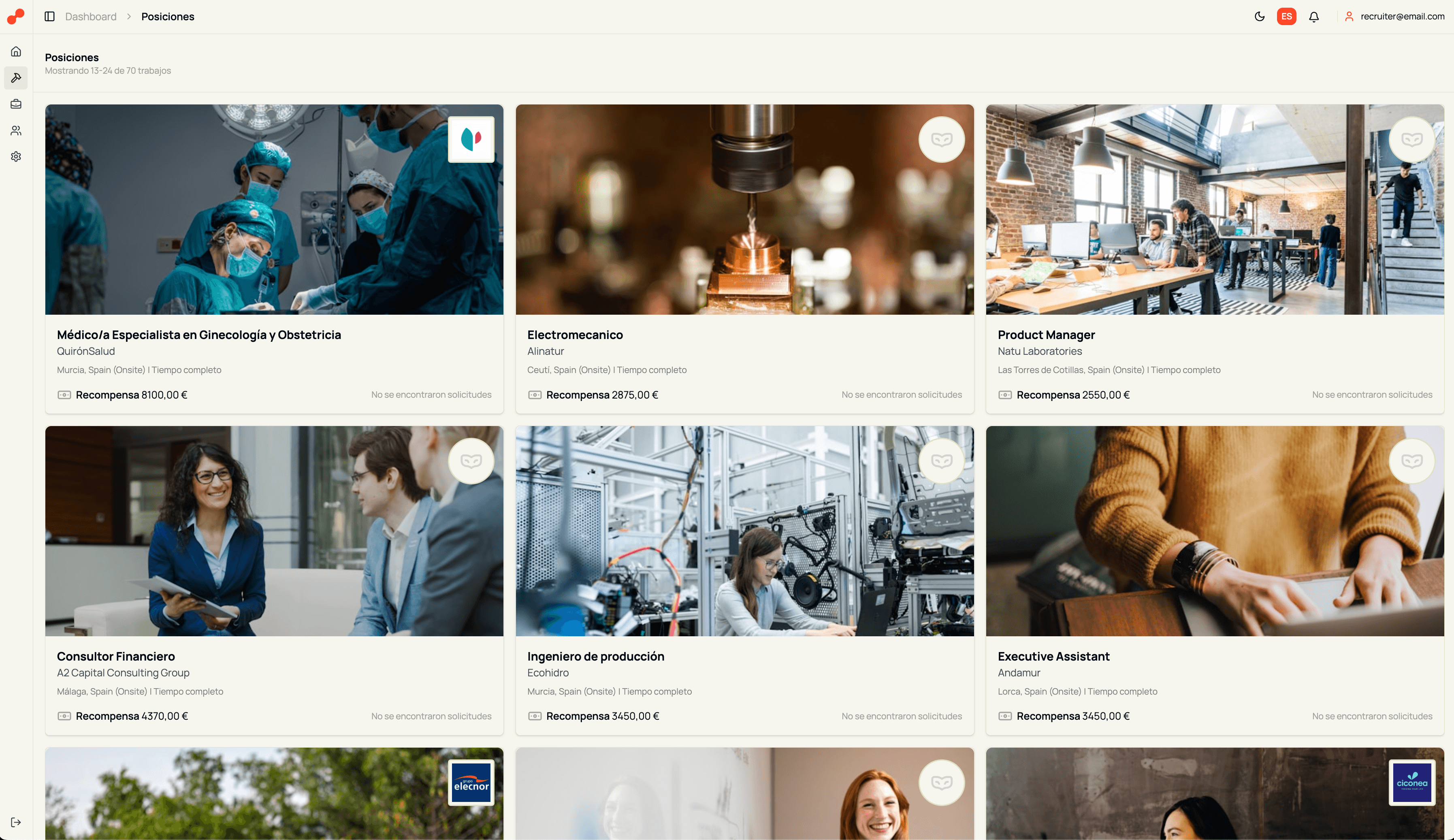Click the surgery image of Ginecología job

[x=274, y=209]
